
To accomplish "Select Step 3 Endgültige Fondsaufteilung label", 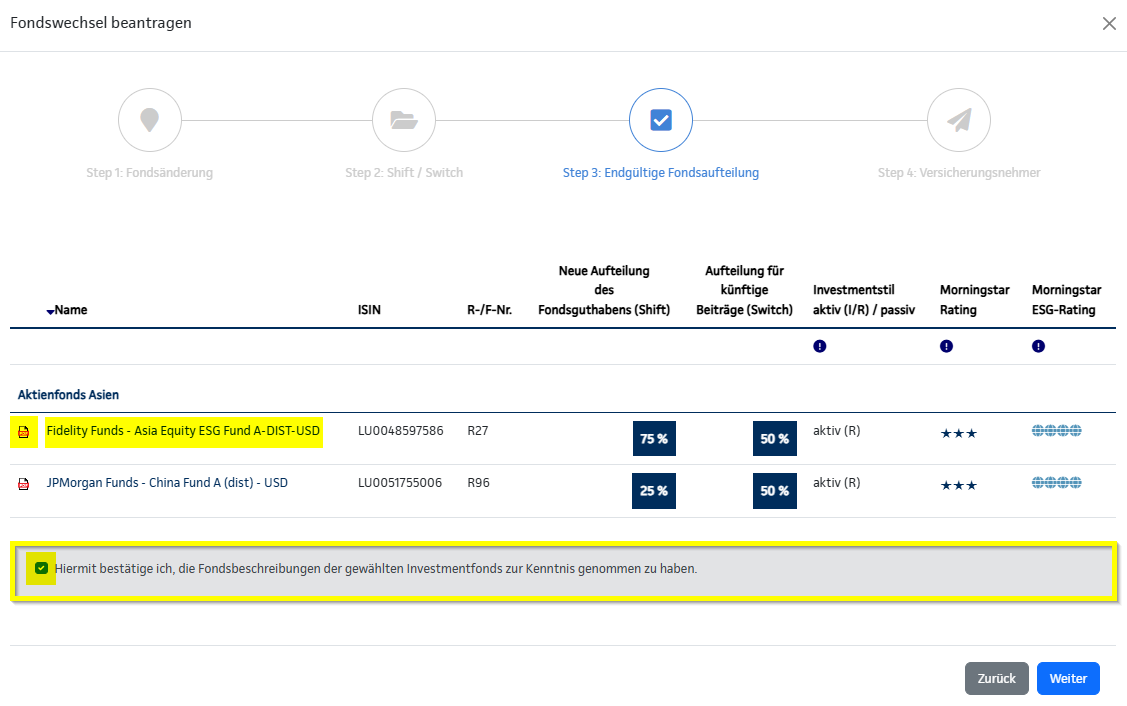I will pyautogui.click(x=660, y=173).
